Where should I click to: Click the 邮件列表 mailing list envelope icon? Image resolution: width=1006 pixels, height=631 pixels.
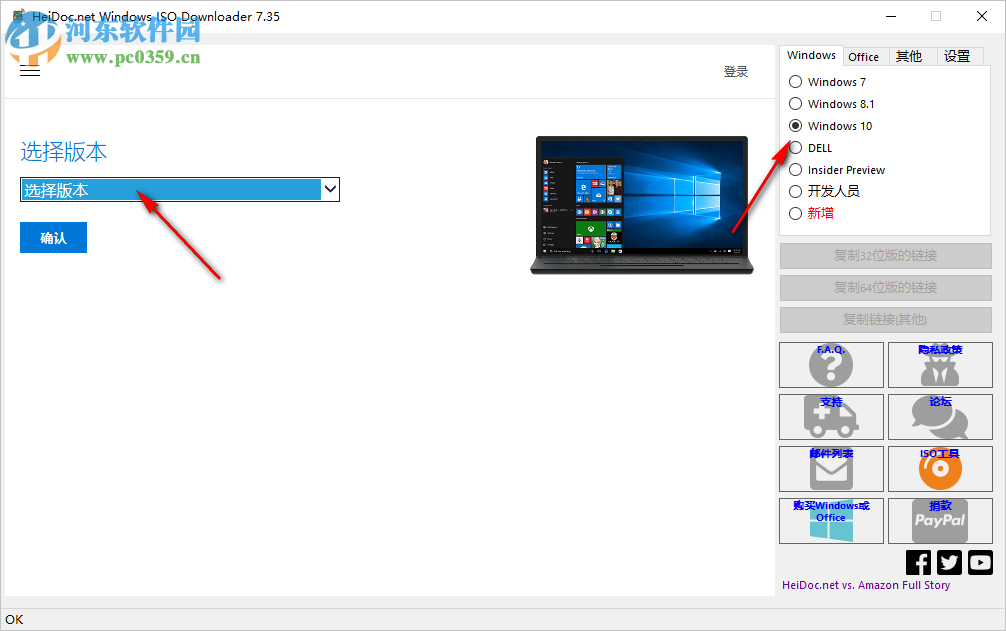[x=831, y=469]
